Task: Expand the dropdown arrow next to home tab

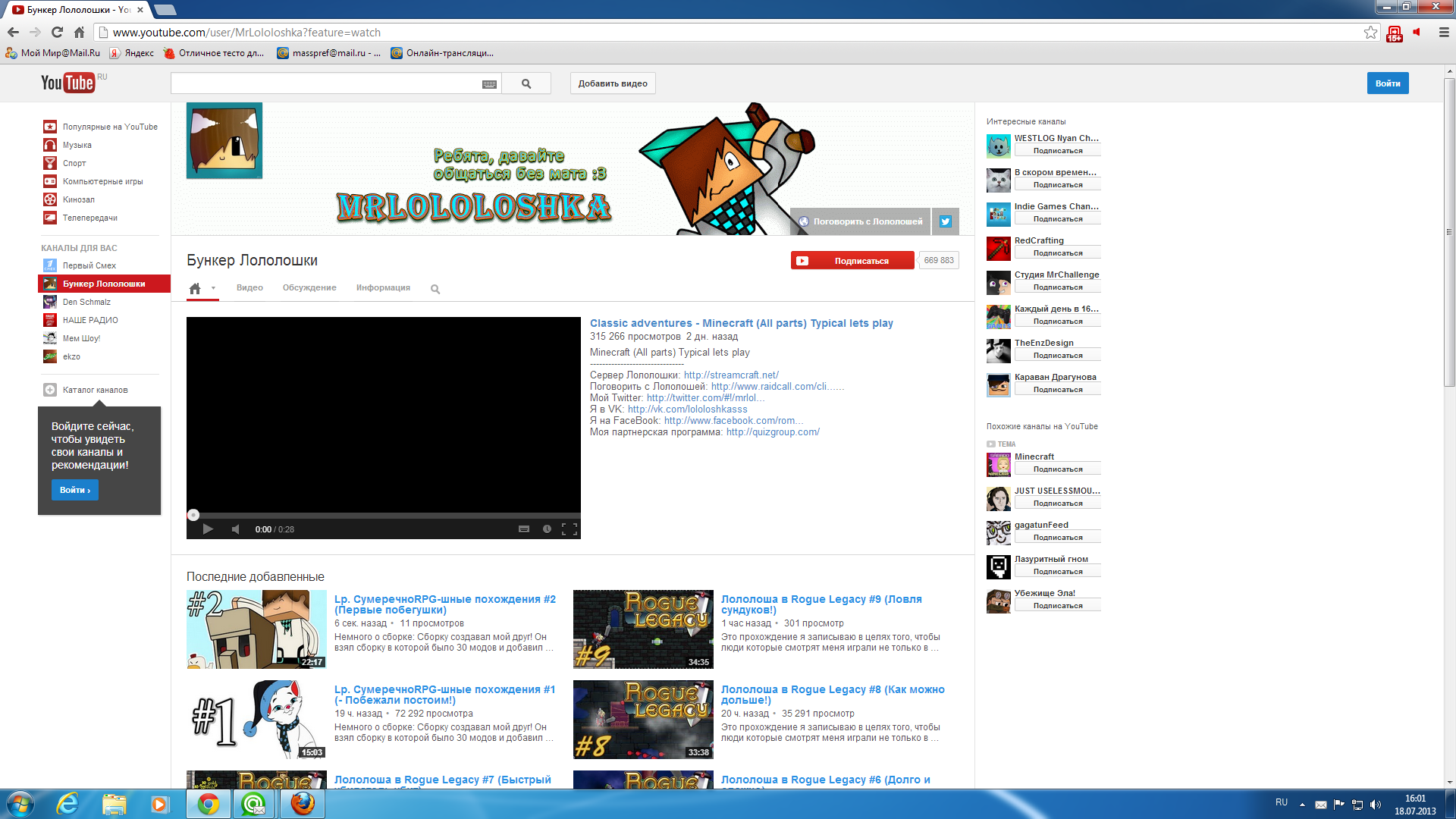Action: pos(214,288)
